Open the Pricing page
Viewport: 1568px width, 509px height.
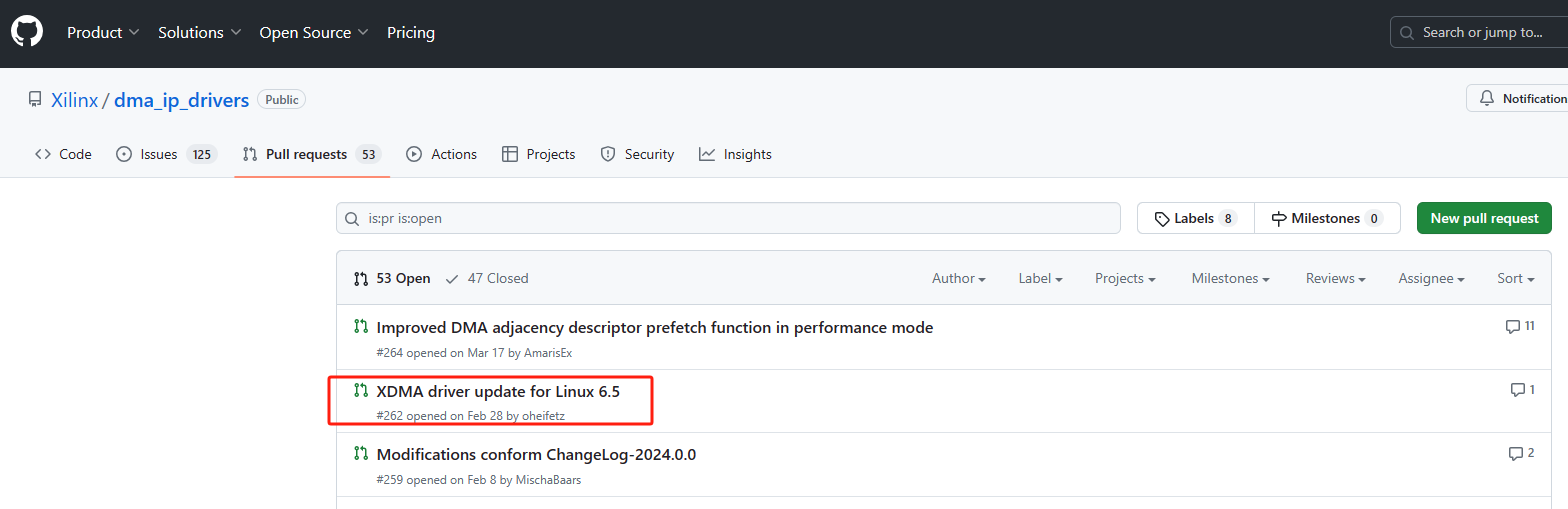tap(411, 33)
